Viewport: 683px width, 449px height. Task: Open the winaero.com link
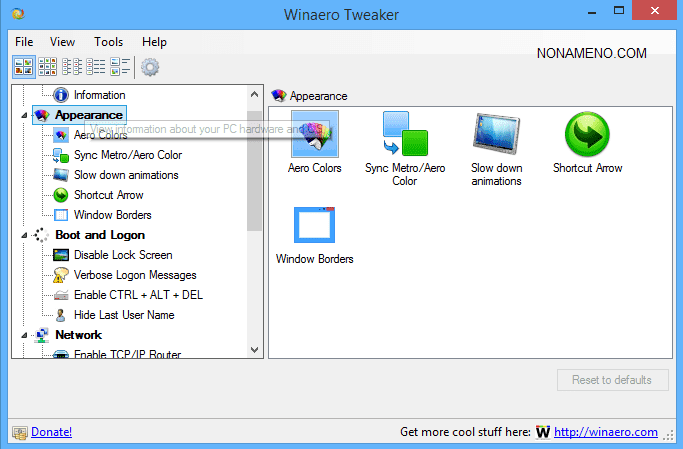(x=607, y=432)
